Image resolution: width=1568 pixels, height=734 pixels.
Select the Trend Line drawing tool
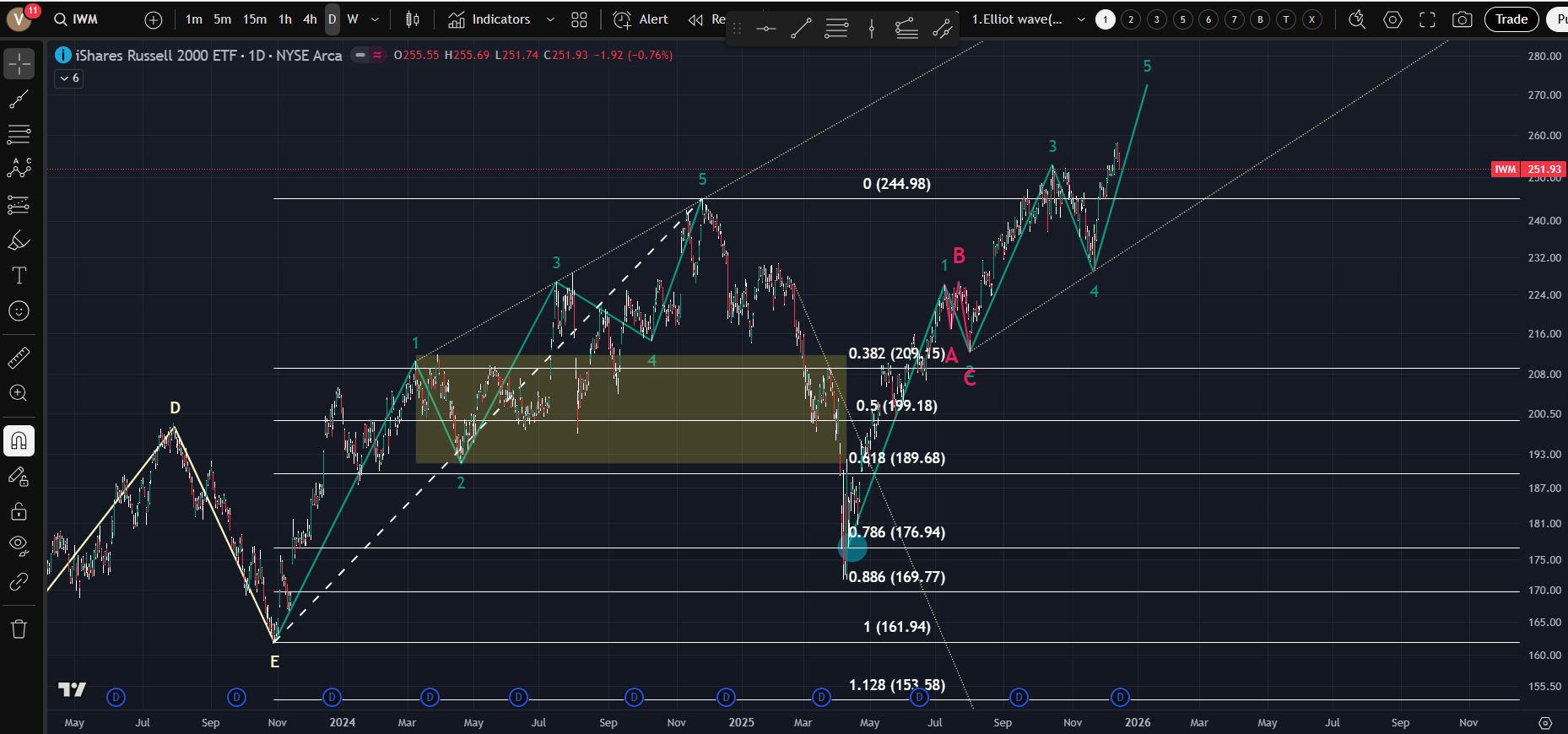[x=19, y=100]
